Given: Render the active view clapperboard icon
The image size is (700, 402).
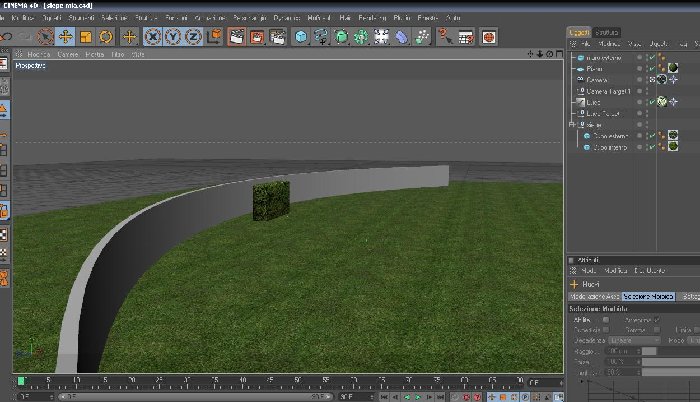Looking at the screenshot, I should [236, 37].
